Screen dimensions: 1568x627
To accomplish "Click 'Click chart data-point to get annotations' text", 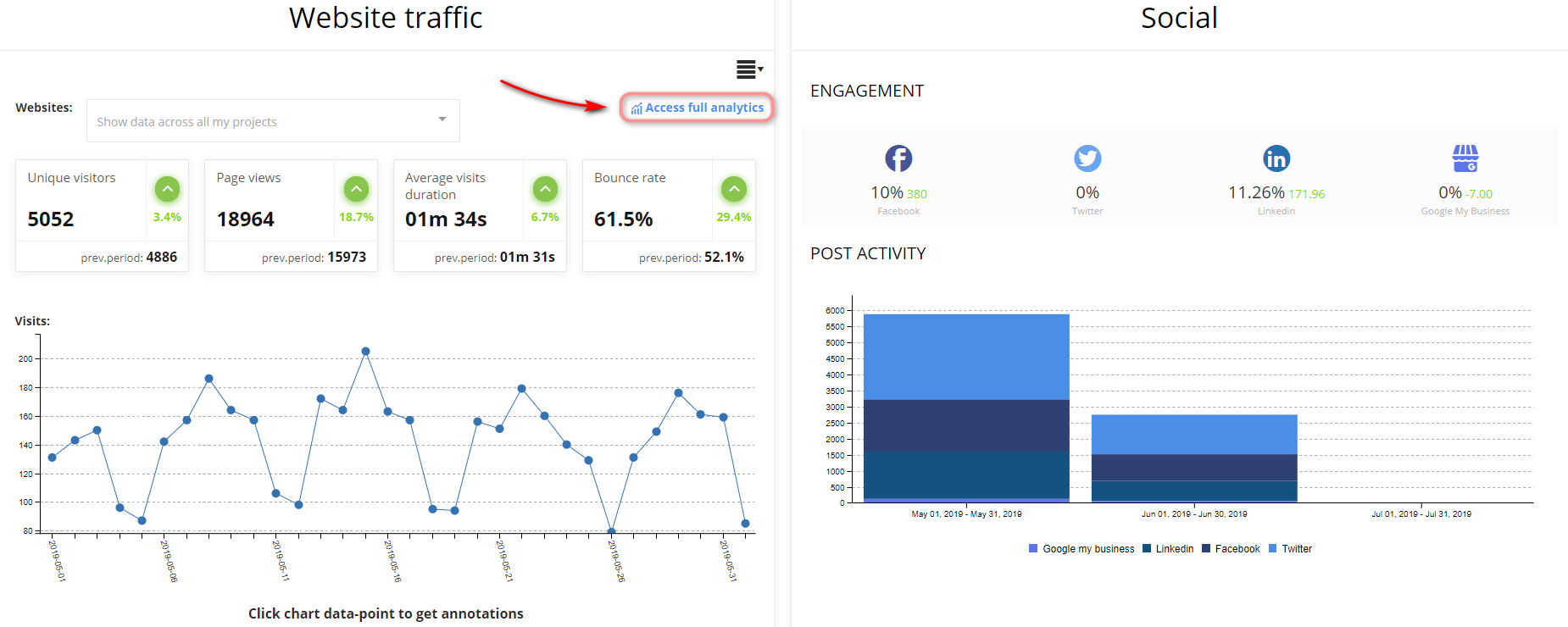I will (x=386, y=613).
